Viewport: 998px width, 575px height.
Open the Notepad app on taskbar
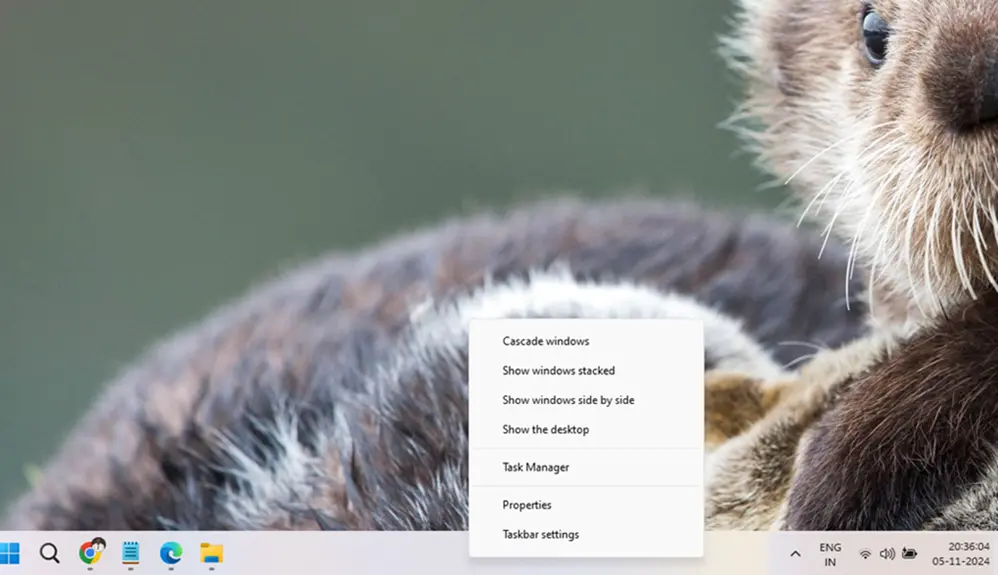[x=130, y=552]
